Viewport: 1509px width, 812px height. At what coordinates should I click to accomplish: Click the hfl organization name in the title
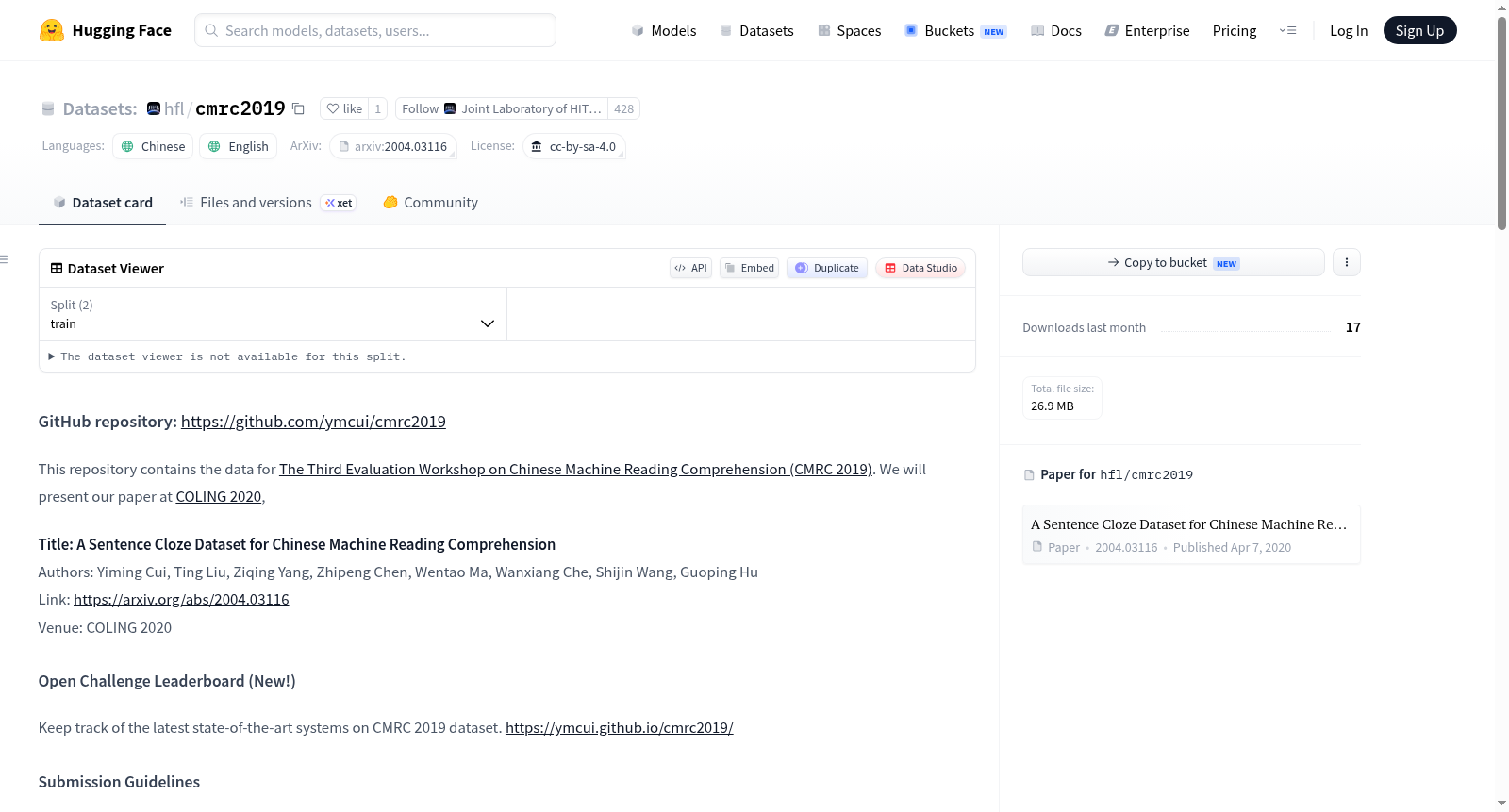[174, 108]
